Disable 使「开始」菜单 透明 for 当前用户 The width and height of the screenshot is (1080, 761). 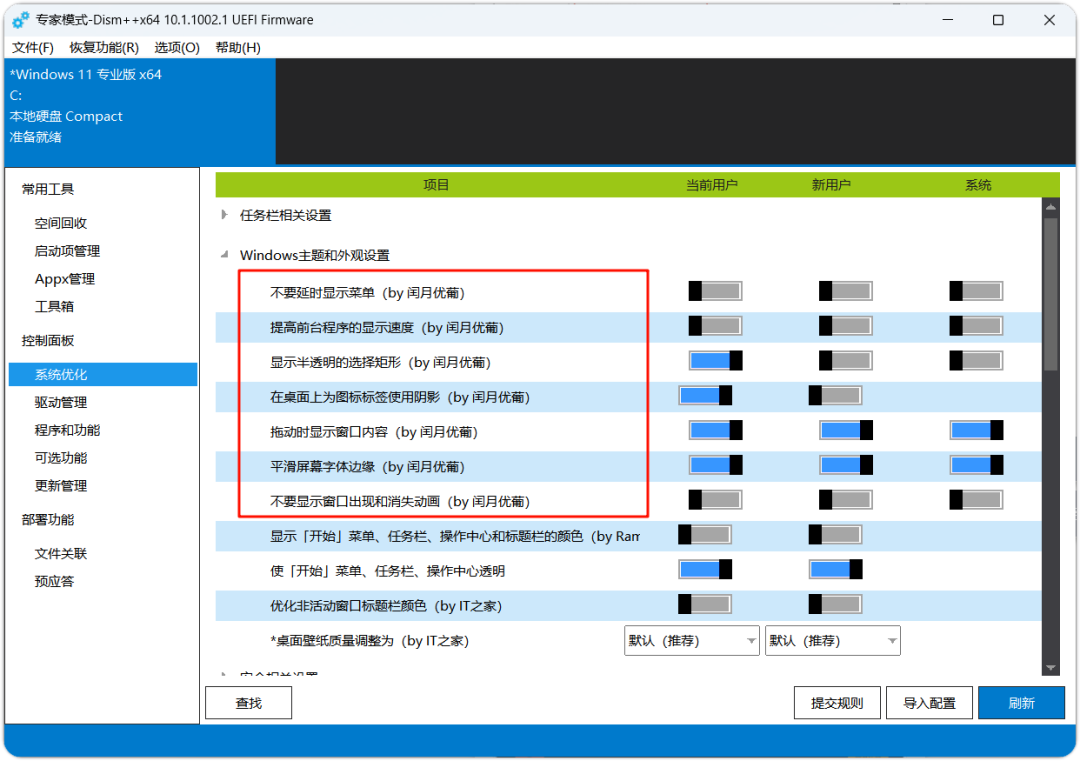705,570
